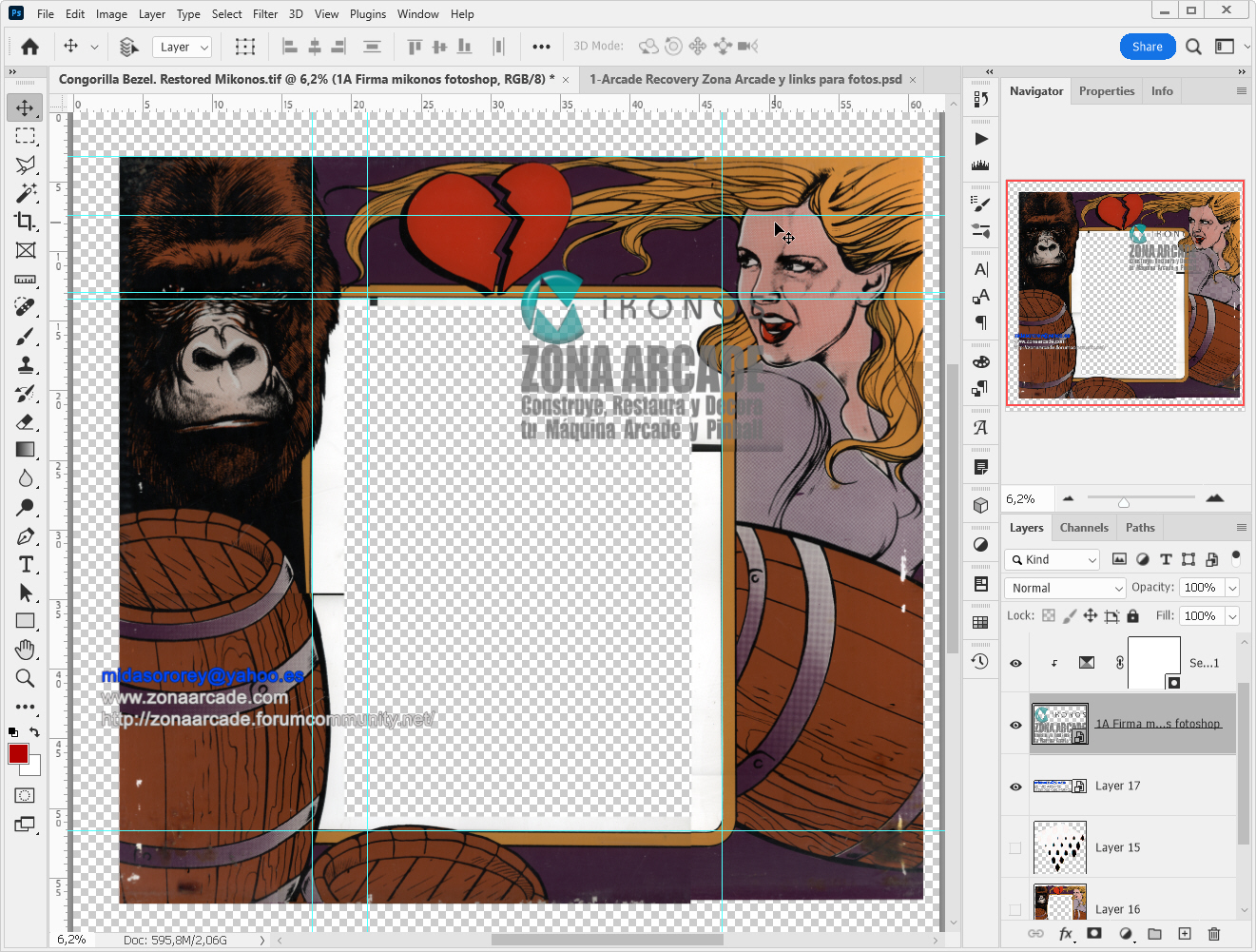Select the Crop tool
1256x952 pixels.
coord(25,222)
